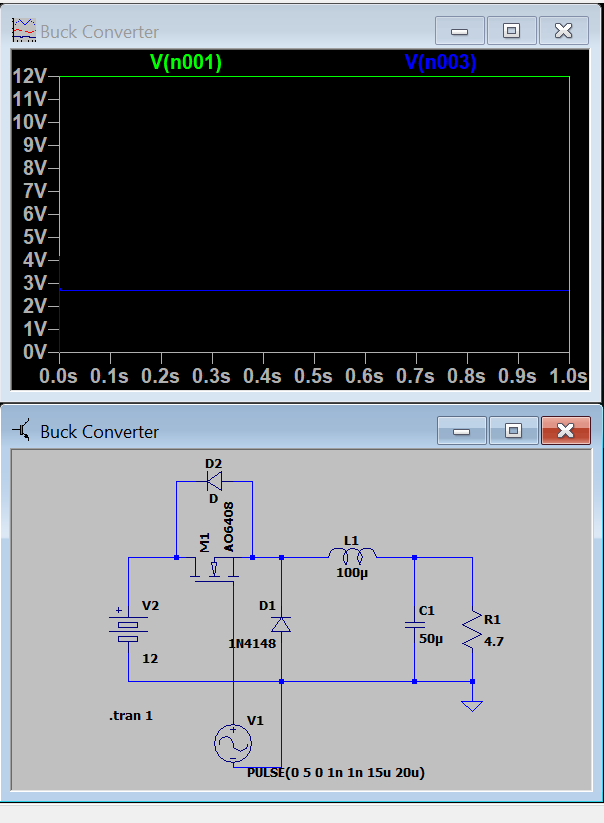The image size is (604, 823).
Task: Close the waveform plot window
Action: coord(564,30)
